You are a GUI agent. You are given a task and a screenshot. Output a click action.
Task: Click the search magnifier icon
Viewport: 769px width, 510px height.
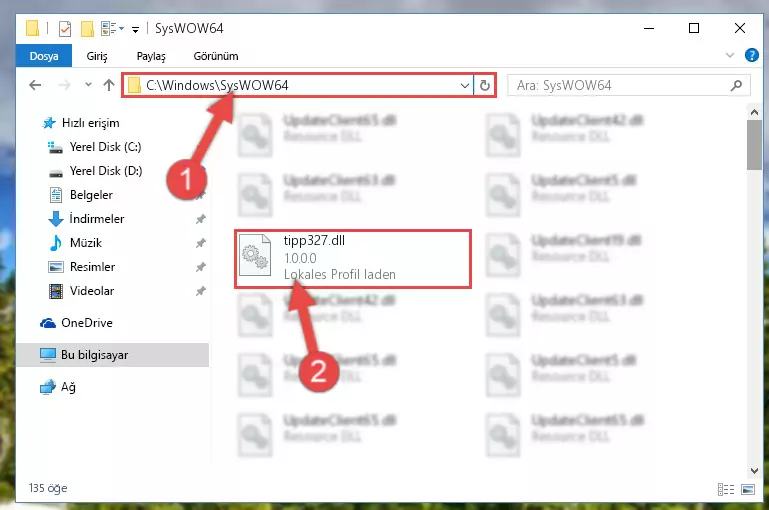(x=736, y=86)
